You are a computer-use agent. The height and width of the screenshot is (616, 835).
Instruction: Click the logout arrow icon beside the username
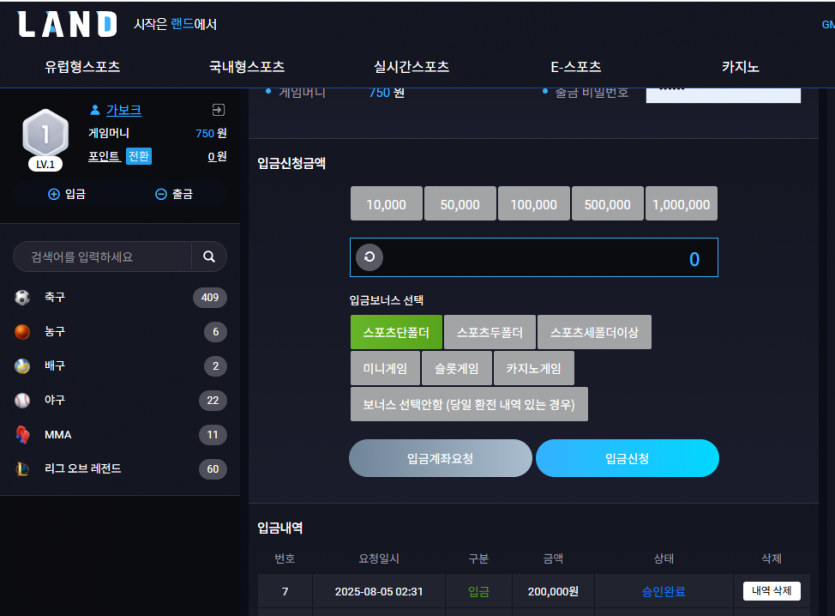pyautogui.click(x=218, y=110)
